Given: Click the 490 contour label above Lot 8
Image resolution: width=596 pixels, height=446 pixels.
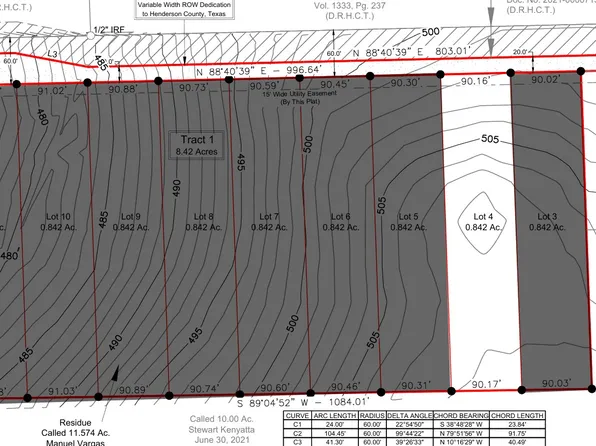Looking at the screenshot, I should [176, 188].
